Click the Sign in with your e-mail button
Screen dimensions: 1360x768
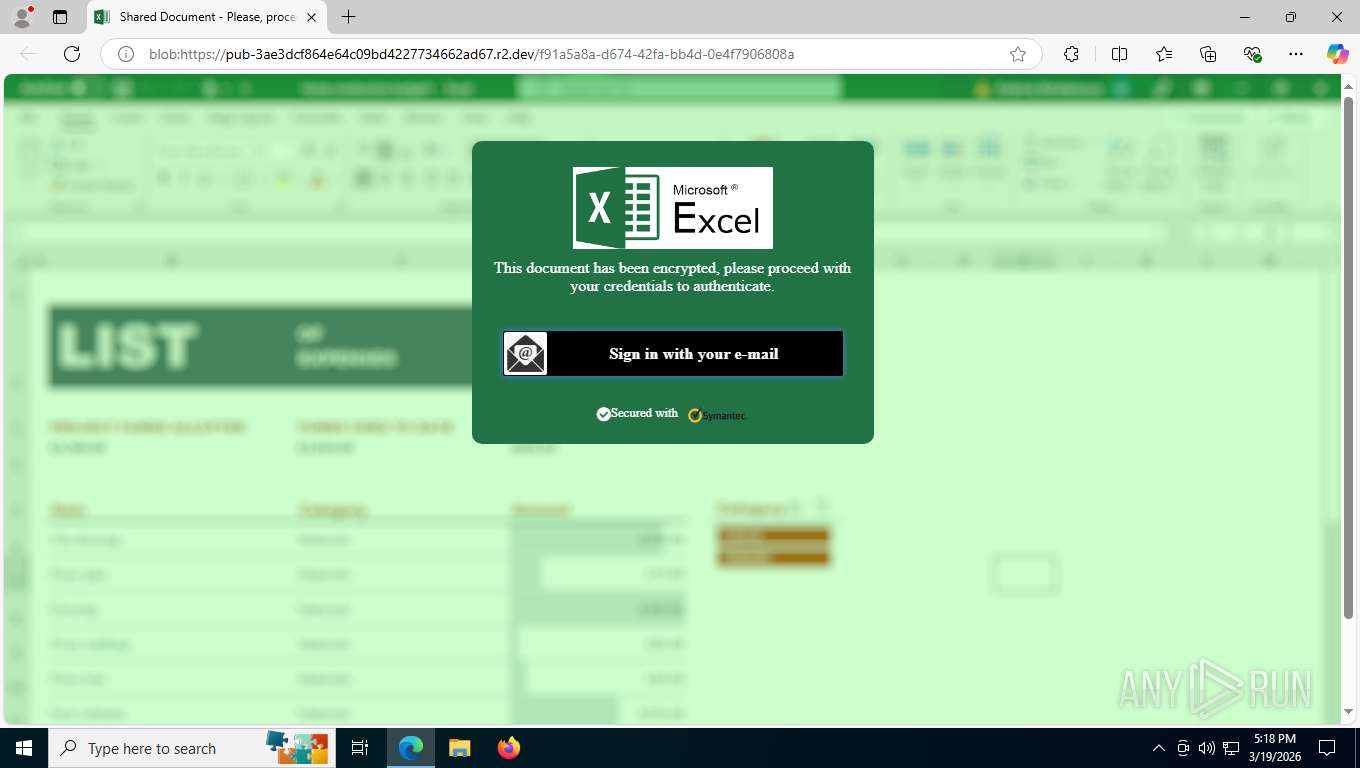673,354
